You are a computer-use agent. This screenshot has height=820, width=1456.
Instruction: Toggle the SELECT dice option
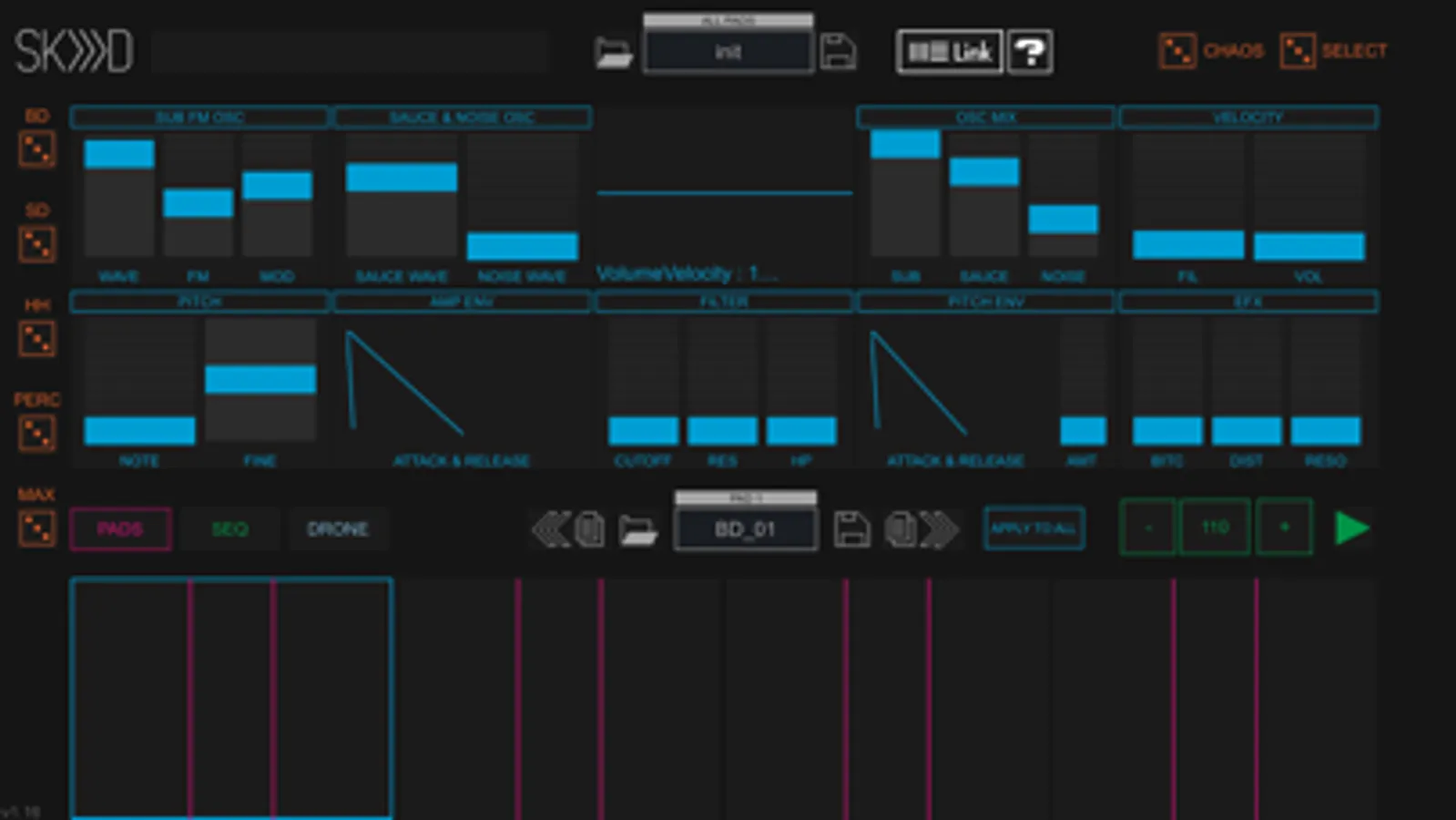pos(1334,51)
